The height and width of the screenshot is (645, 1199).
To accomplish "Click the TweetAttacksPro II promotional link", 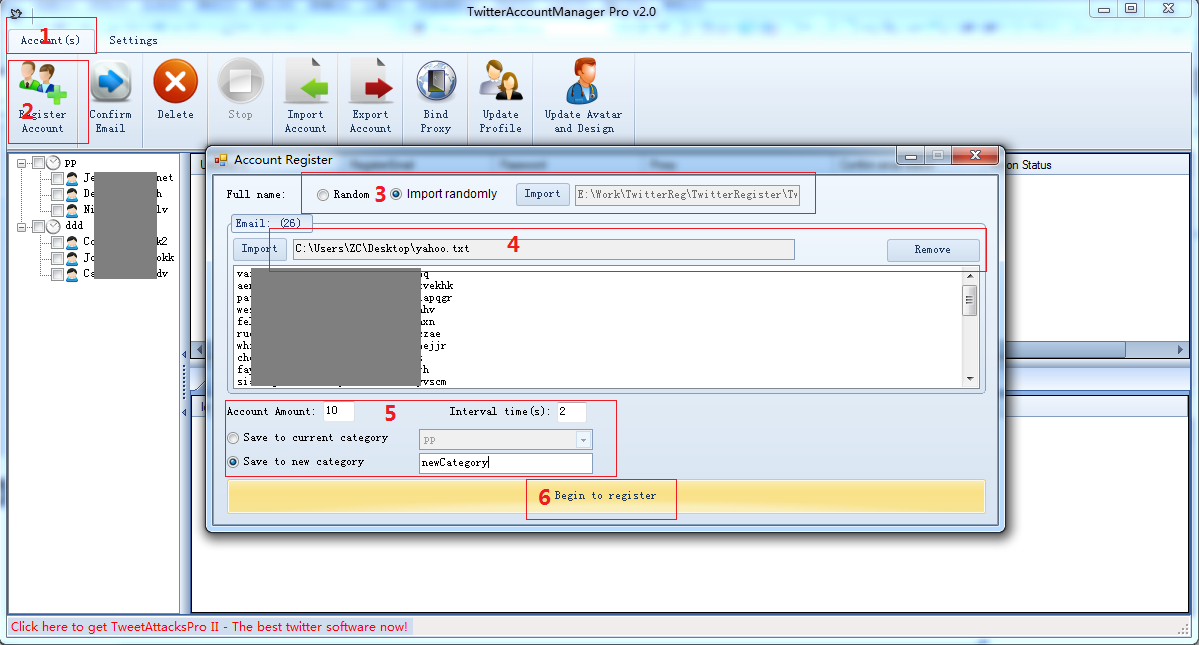I will (210, 627).
